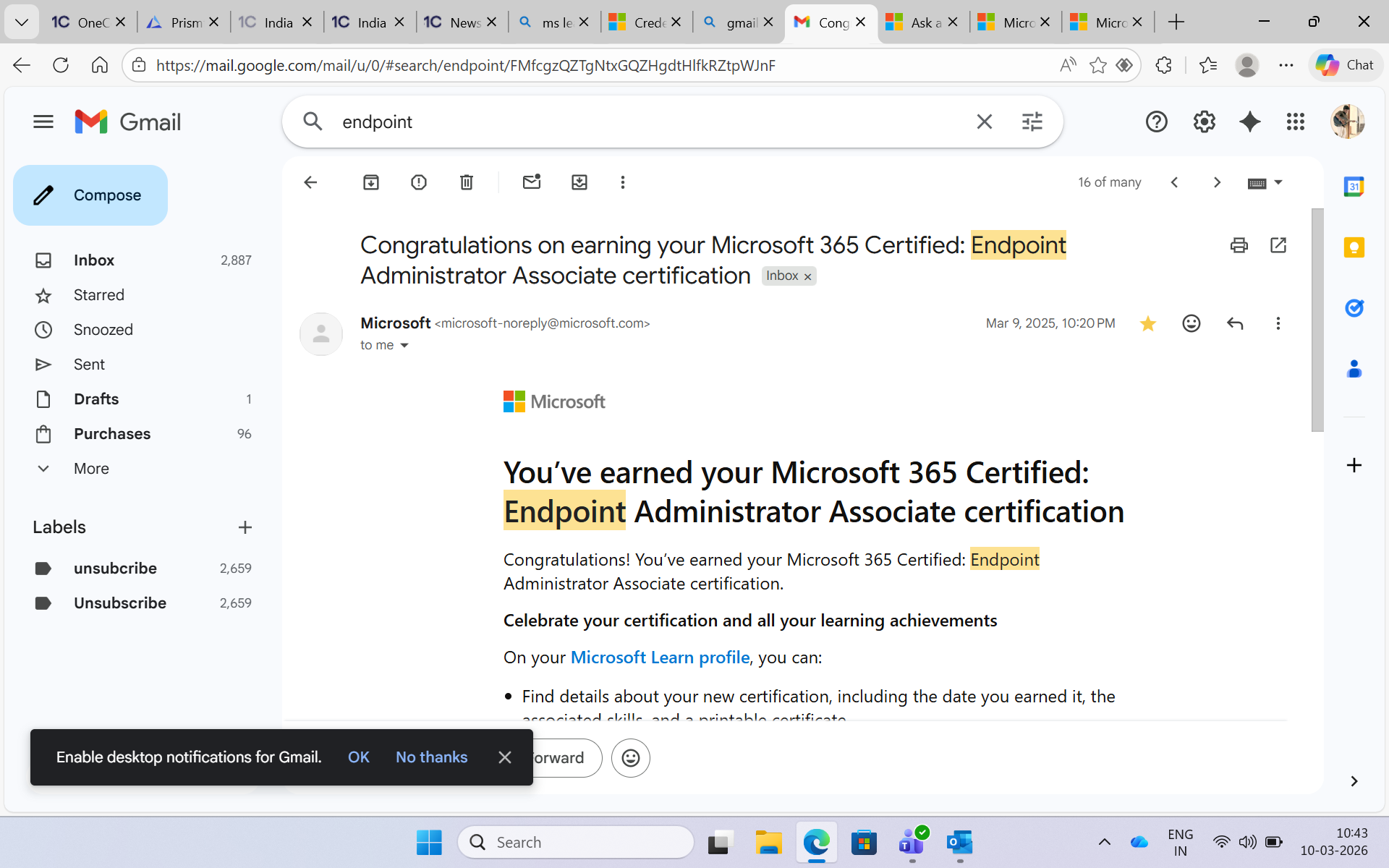Open Gemini sparkle assistant

[x=1250, y=122]
